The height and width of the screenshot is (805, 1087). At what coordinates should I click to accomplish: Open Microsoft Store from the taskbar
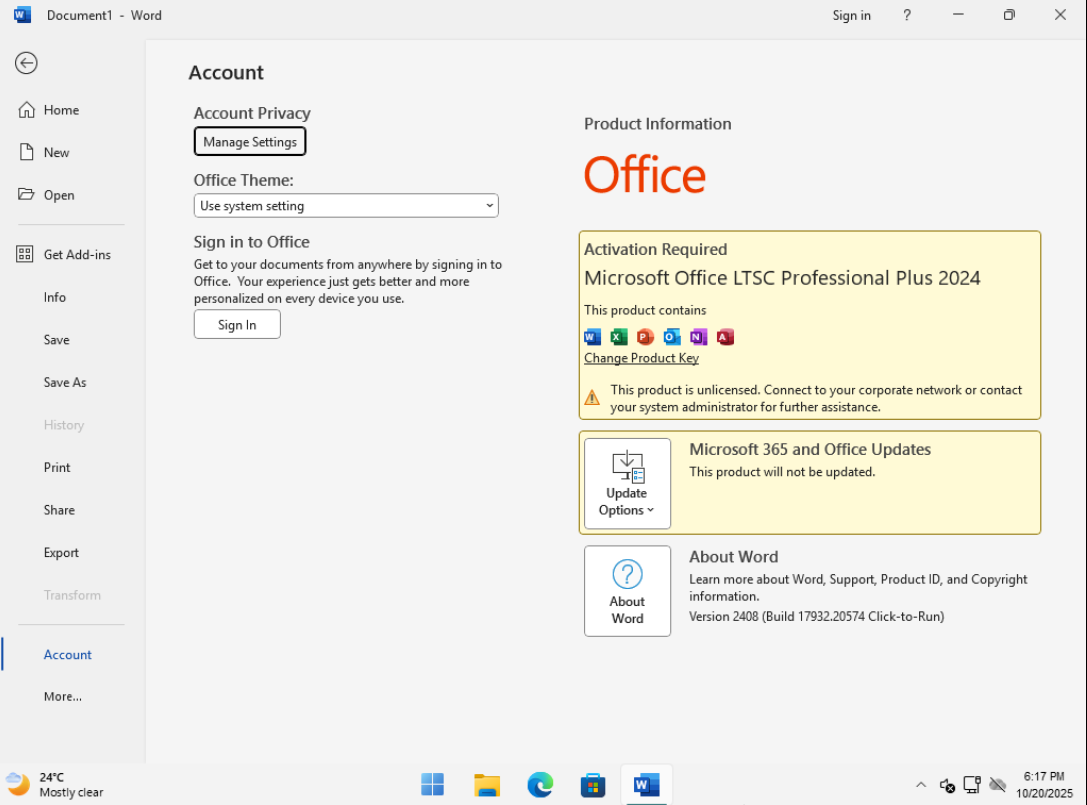(x=593, y=785)
